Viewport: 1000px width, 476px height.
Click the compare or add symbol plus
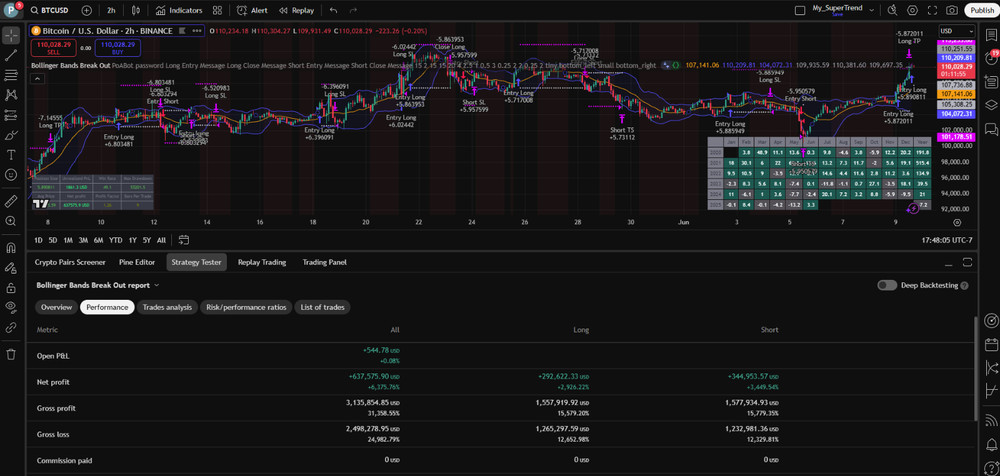coord(87,10)
